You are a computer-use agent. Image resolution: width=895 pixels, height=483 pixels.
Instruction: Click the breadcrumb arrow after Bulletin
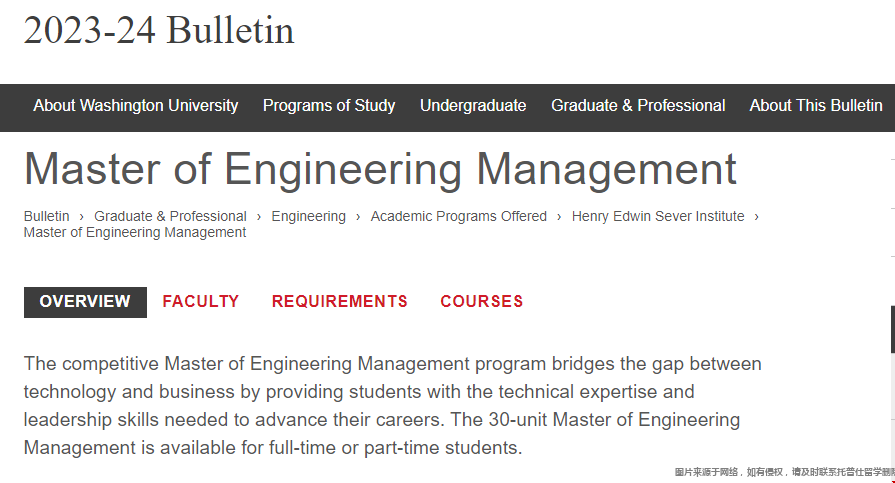(82, 217)
